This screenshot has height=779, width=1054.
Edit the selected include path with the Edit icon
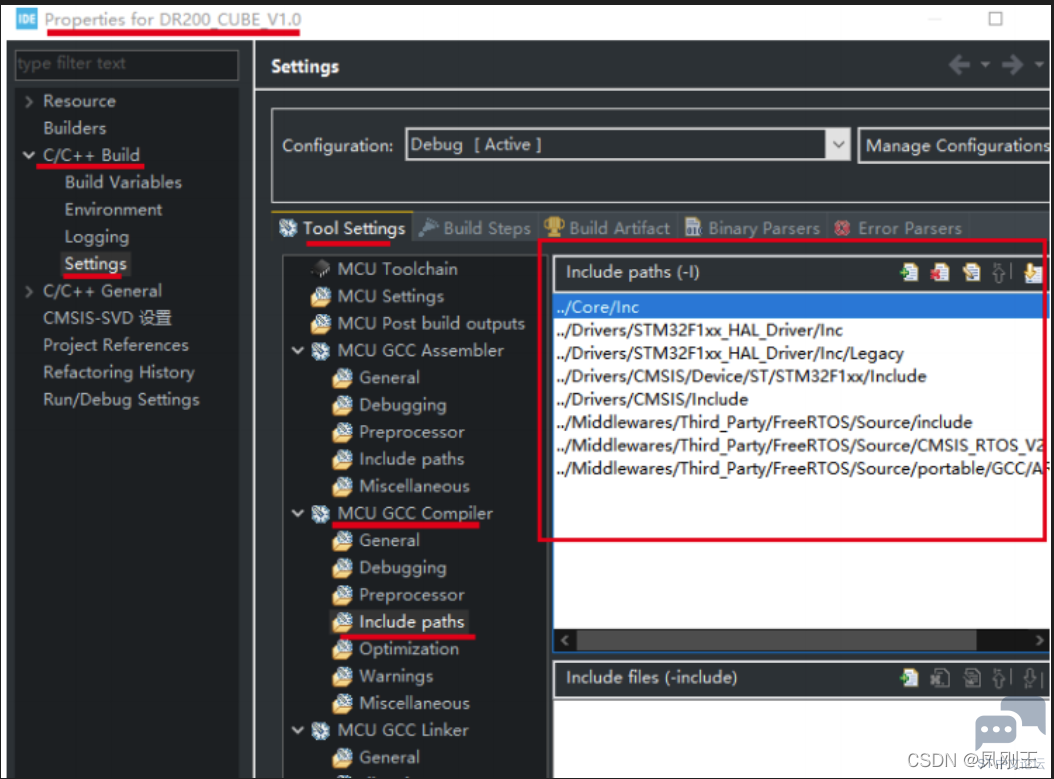click(x=971, y=272)
